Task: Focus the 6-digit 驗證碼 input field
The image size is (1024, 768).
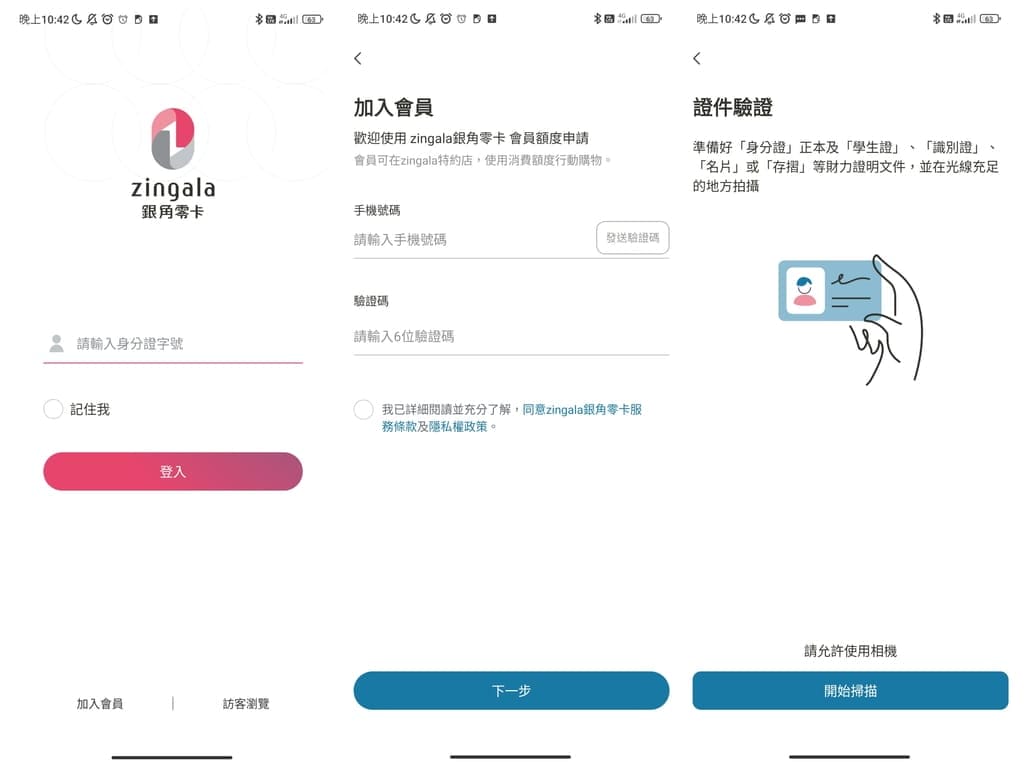Action: click(x=511, y=336)
